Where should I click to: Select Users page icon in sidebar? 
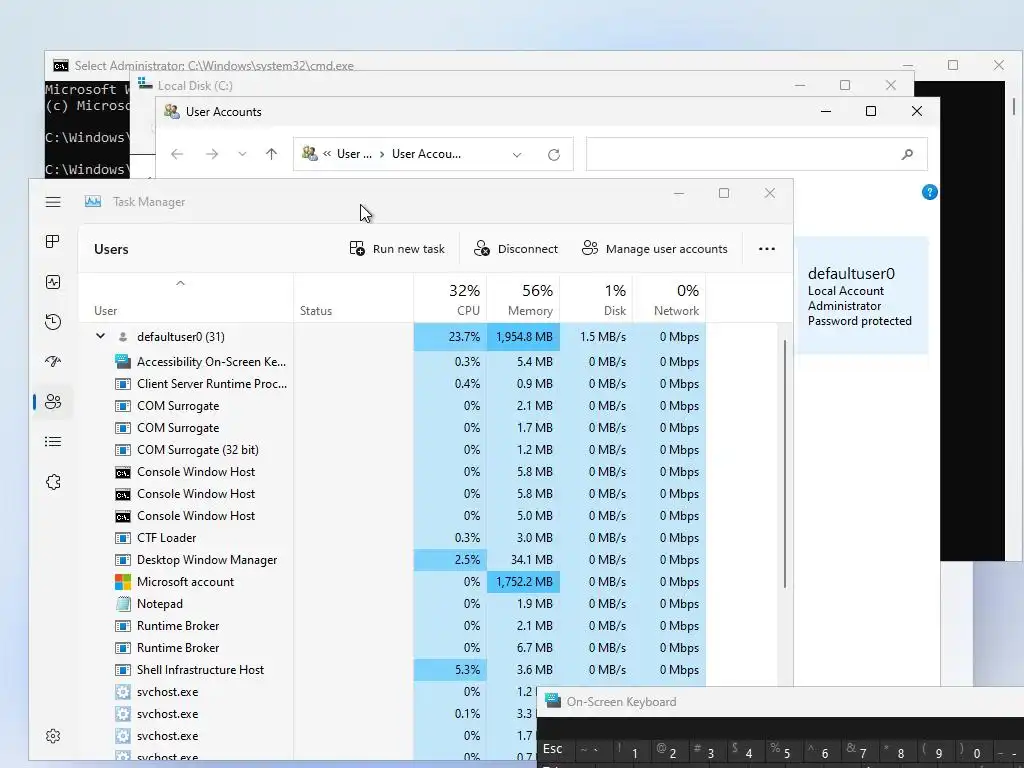pos(53,402)
